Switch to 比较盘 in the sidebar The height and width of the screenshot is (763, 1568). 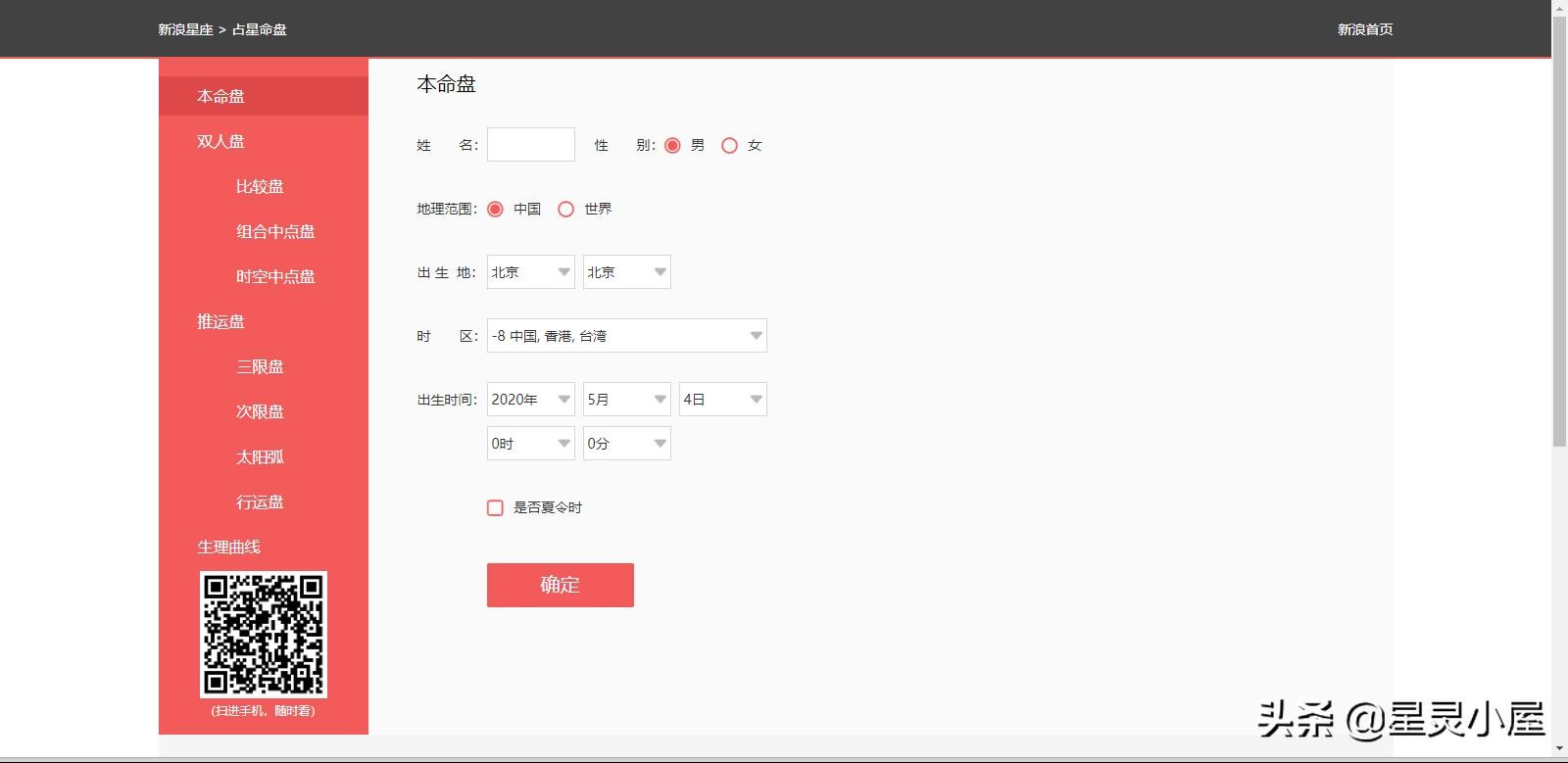260,186
